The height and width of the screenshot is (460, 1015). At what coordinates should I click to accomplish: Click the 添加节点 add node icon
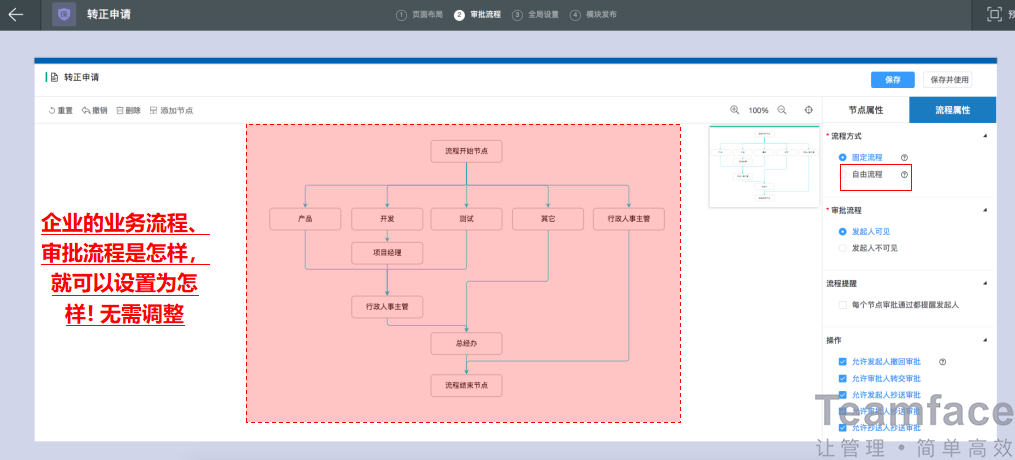click(x=154, y=110)
